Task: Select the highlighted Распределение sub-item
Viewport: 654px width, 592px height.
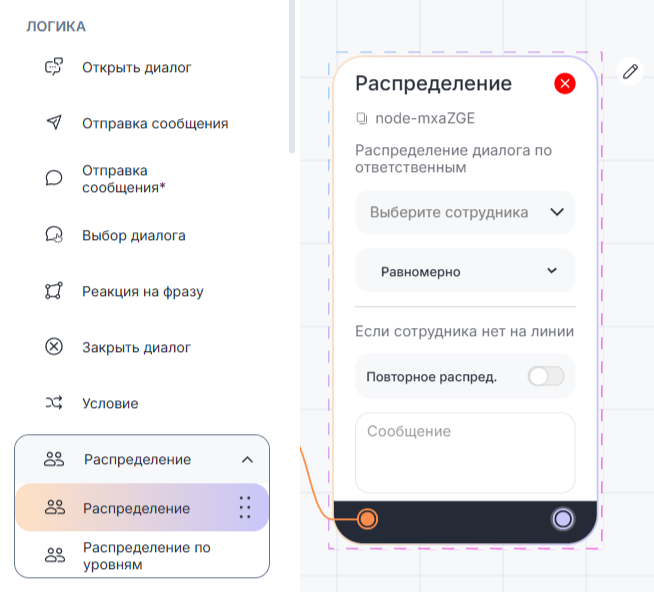Action: [142, 508]
